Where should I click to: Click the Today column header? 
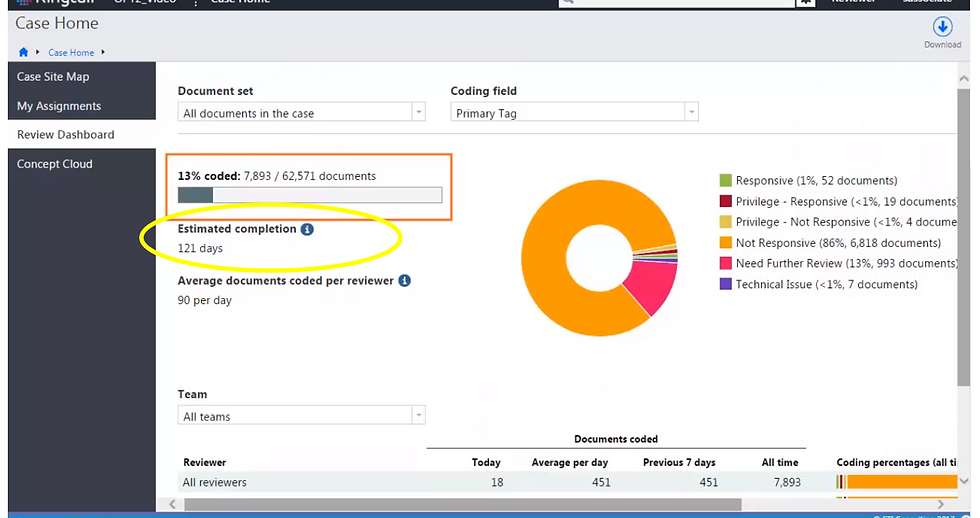486,462
